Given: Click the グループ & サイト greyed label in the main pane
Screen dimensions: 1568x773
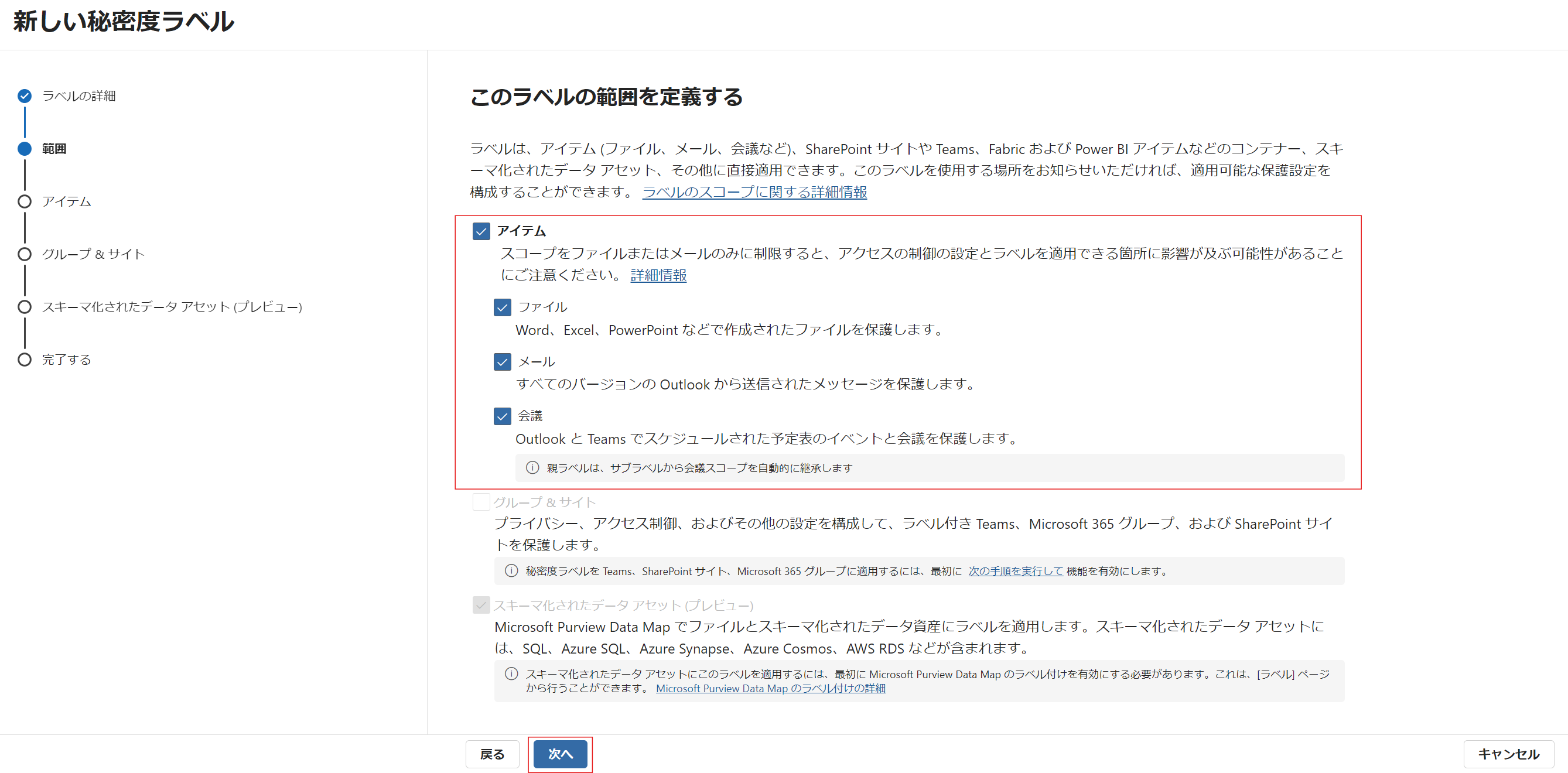Looking at the screenshot, I should 545,502.
